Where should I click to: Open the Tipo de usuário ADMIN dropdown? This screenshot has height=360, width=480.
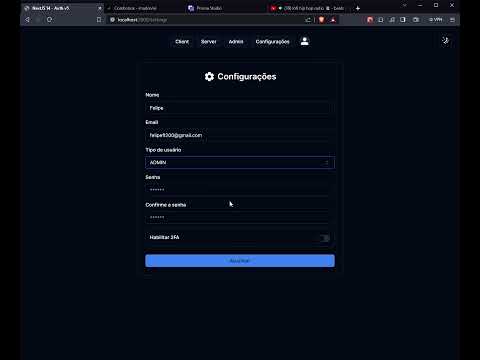tap(240, 163)
